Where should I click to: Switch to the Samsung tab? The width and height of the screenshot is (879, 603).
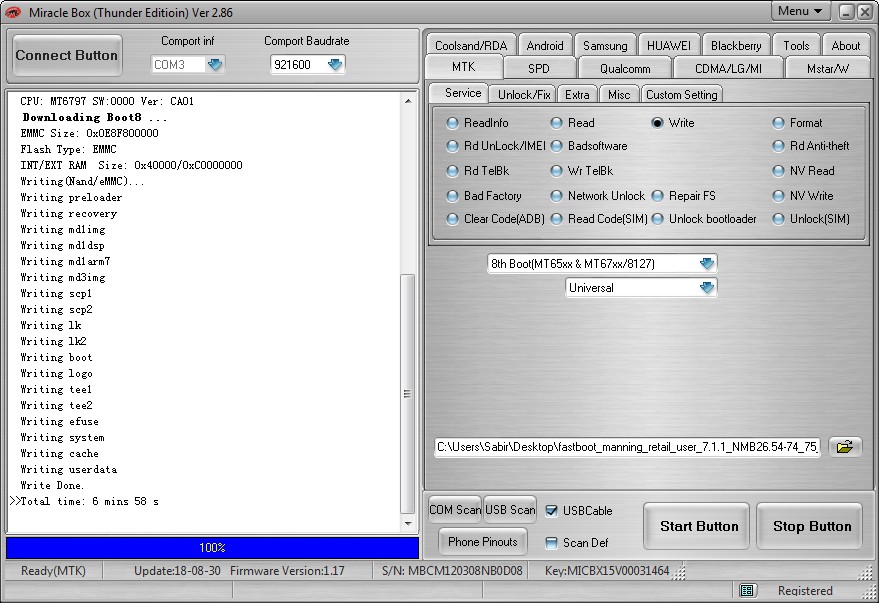coord(605,45)
